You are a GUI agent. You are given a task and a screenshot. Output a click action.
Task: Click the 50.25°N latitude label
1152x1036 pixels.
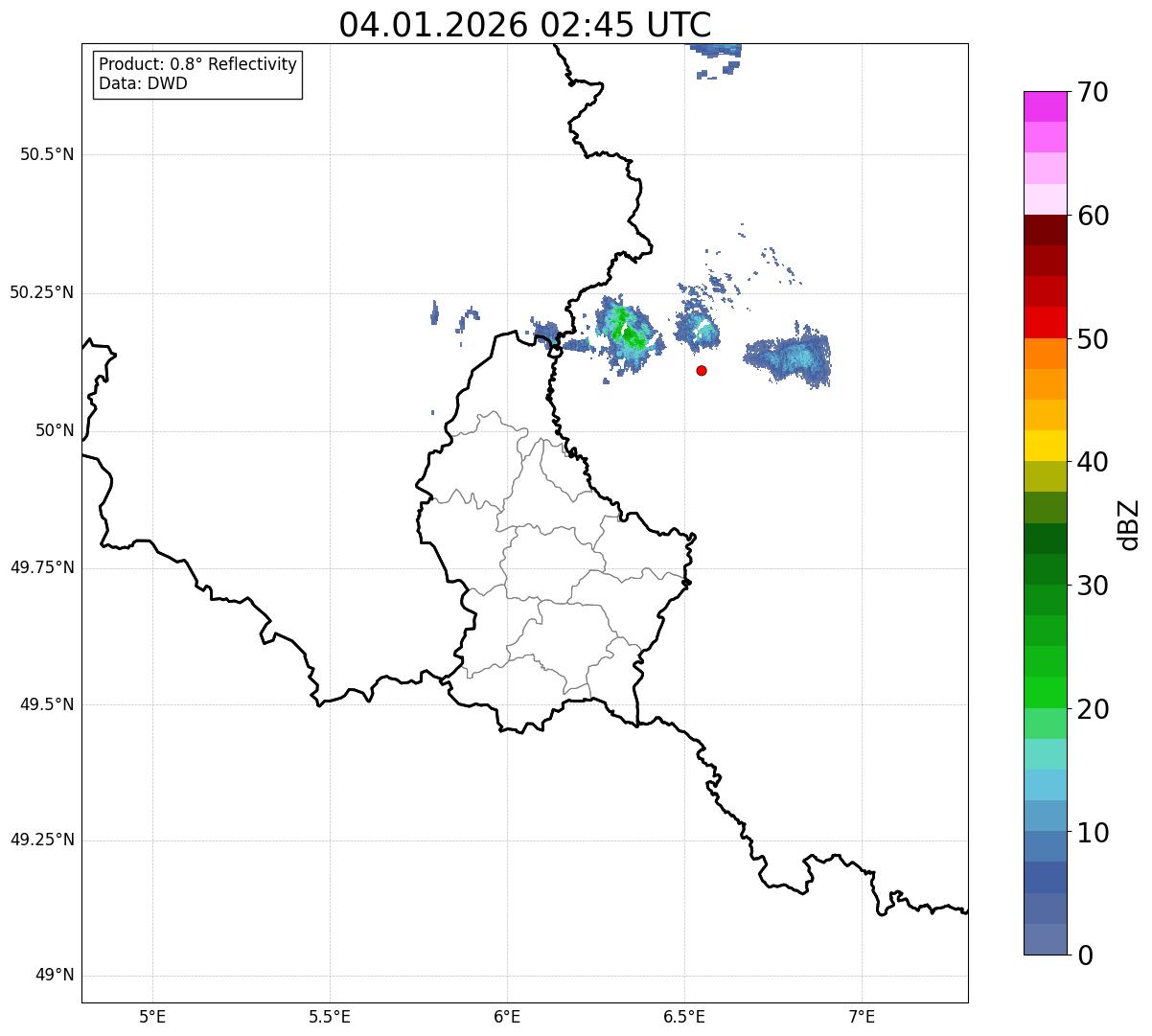point(42,292)
